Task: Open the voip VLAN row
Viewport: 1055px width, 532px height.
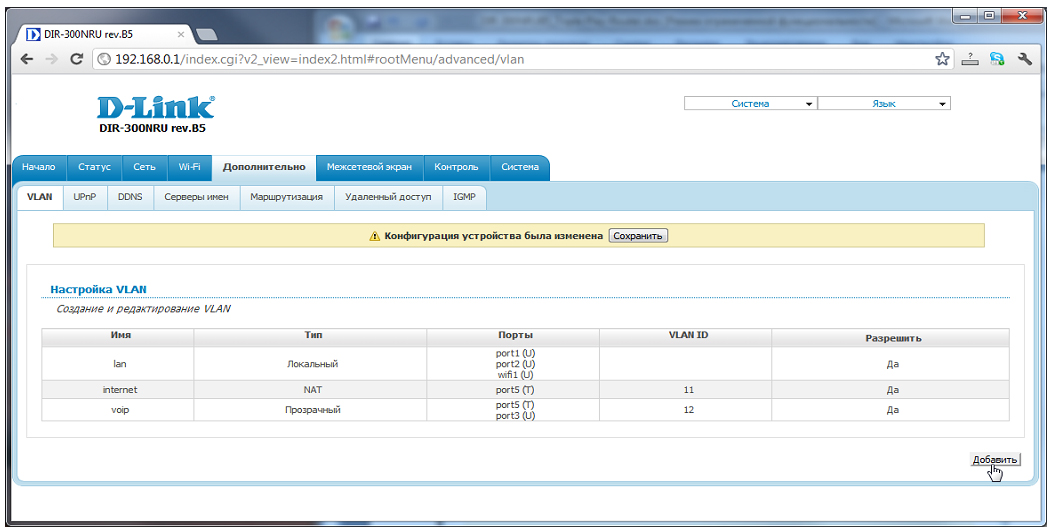Action: [120, 410]
